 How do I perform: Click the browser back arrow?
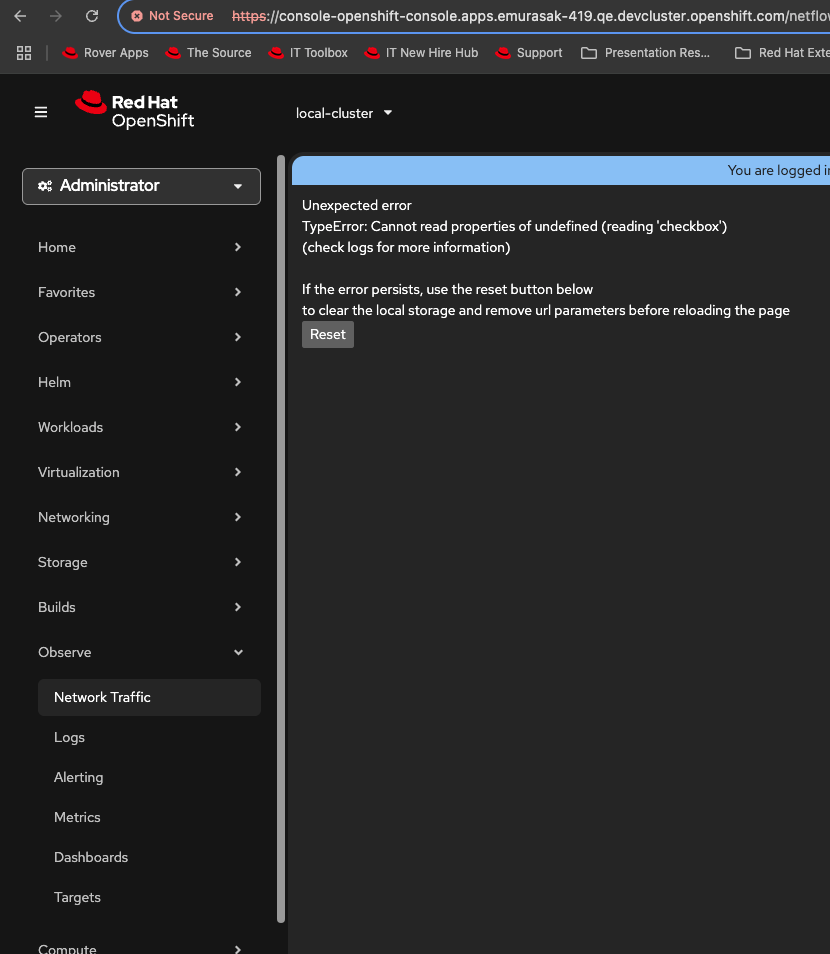click(20, 16)
